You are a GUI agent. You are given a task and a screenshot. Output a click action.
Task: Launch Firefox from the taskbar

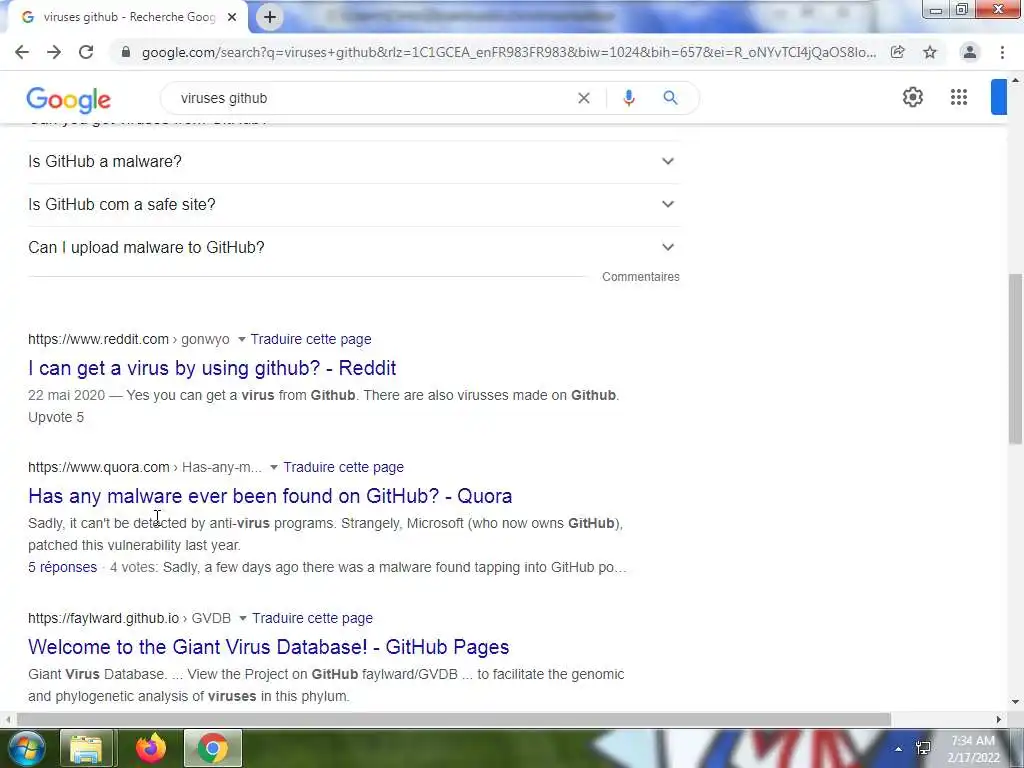tap(151, 748)
